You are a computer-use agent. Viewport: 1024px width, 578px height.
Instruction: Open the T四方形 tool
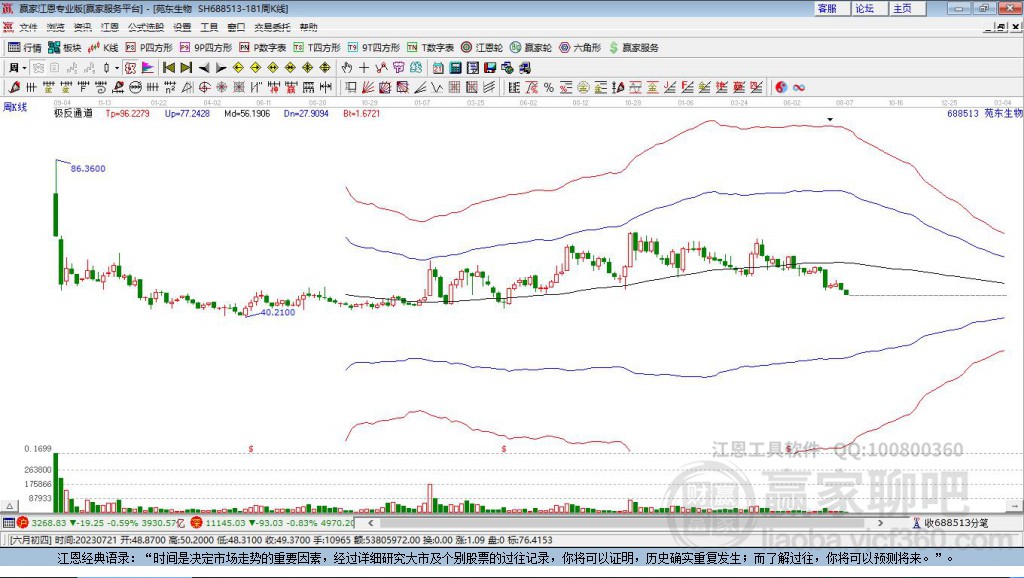point(317,48)
